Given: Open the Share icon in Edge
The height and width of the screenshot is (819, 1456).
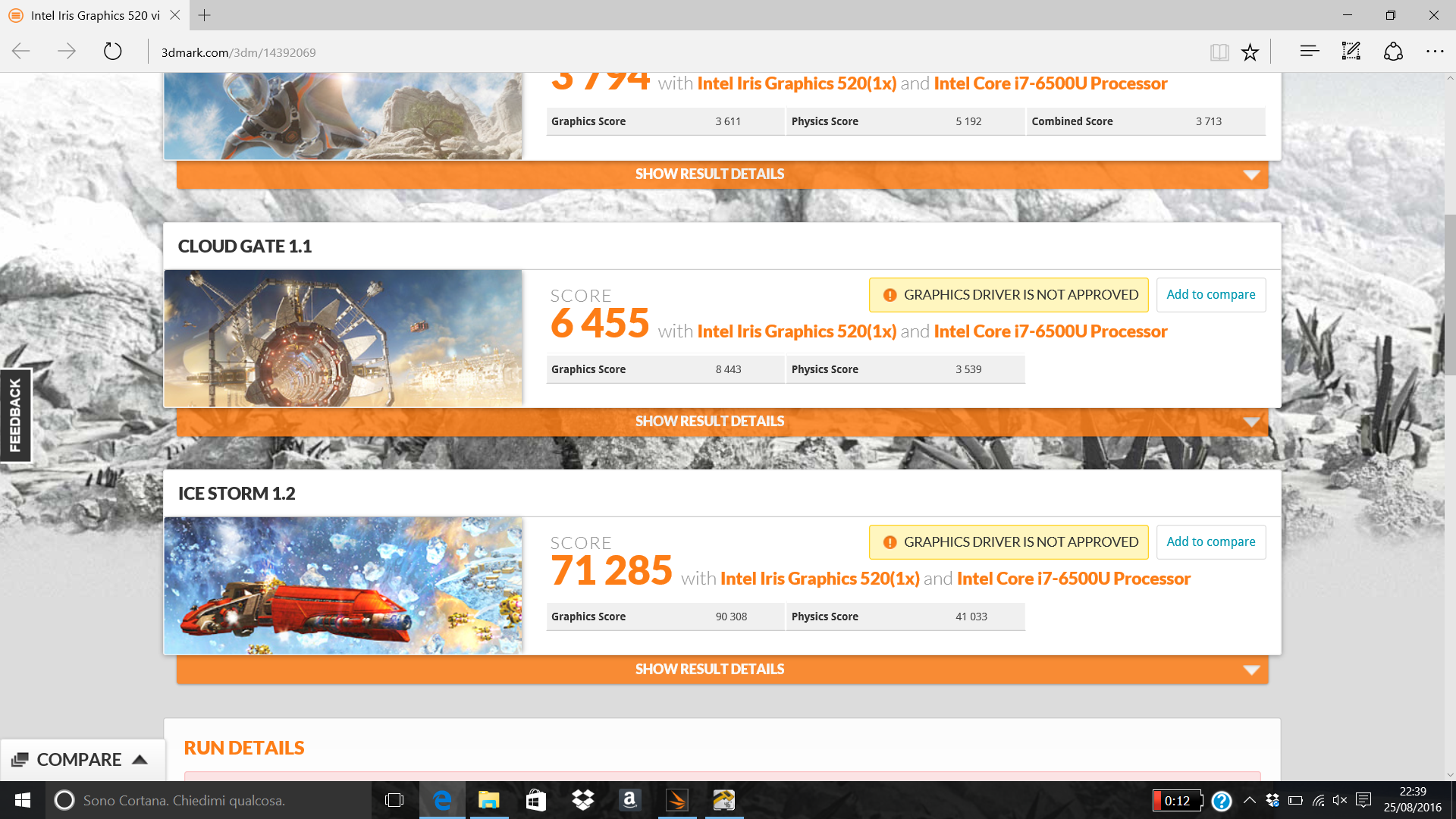Looking at the screenshot, I should tap(1393, 52).
